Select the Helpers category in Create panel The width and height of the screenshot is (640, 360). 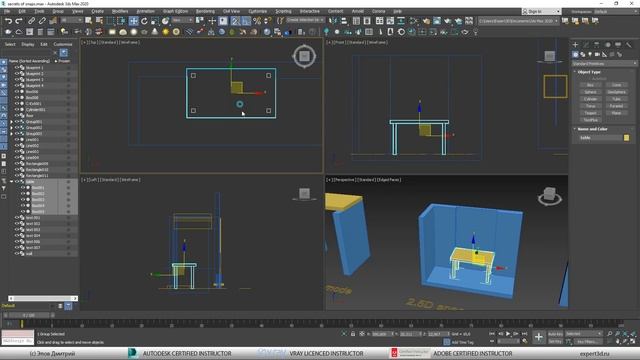click(604, 54)
